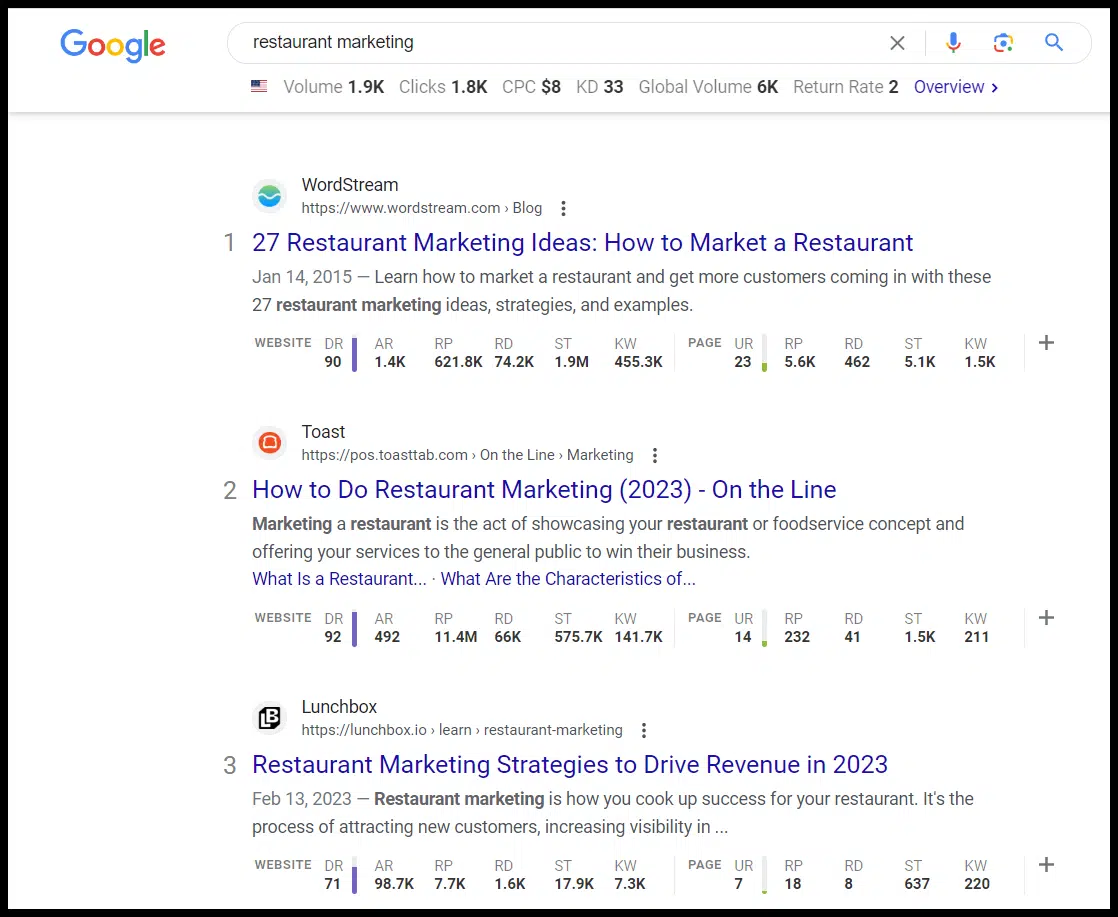Screen dimensions: 1118x917
Task: Open three-dot menu for Toast result
Action: tap(655, 455)
